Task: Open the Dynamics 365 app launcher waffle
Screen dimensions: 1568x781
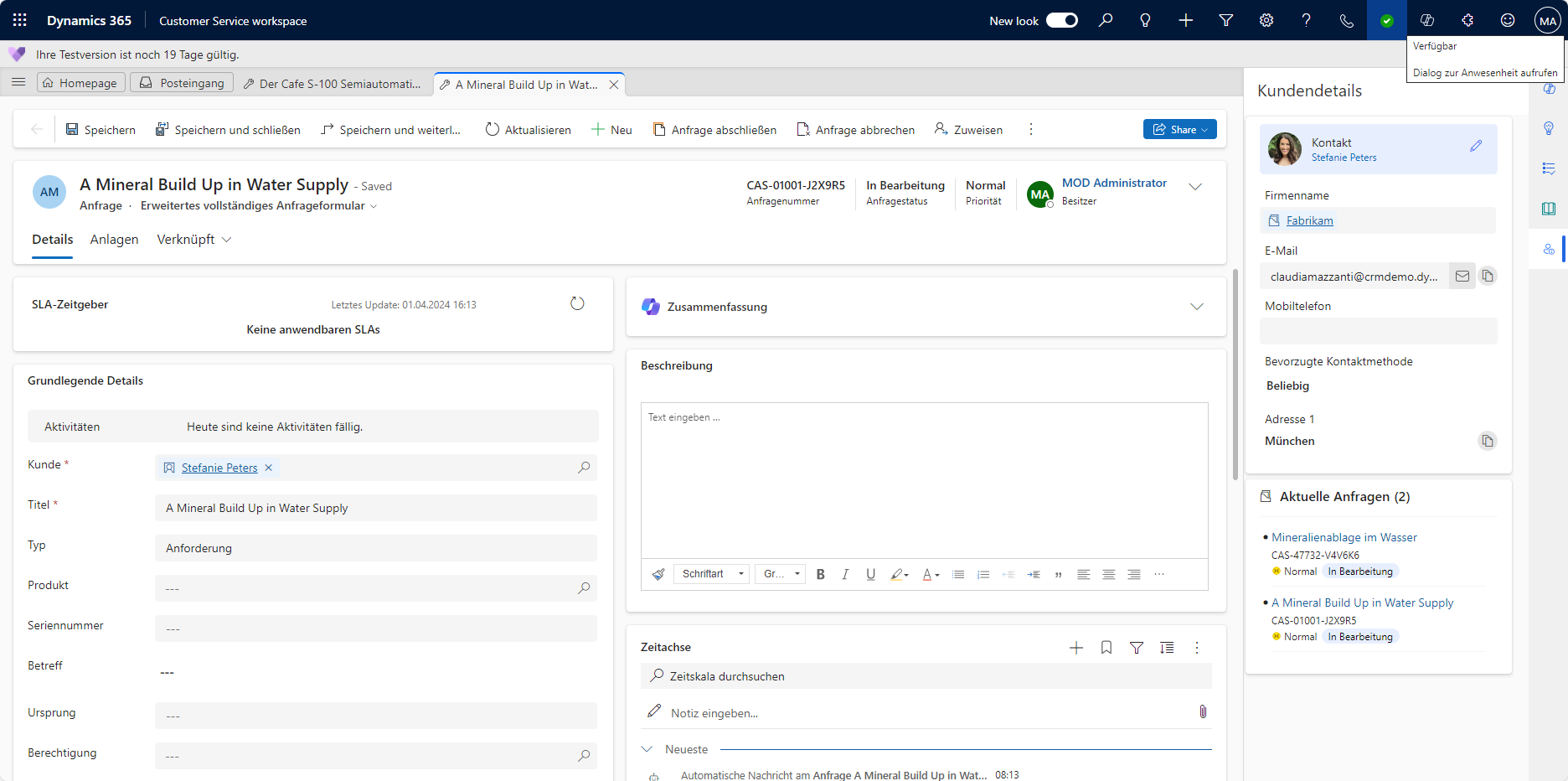Action: pos(20,20)
